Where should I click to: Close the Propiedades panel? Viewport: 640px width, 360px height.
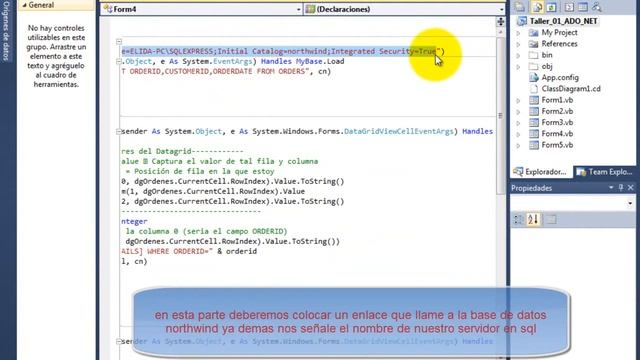coord(631,188)
